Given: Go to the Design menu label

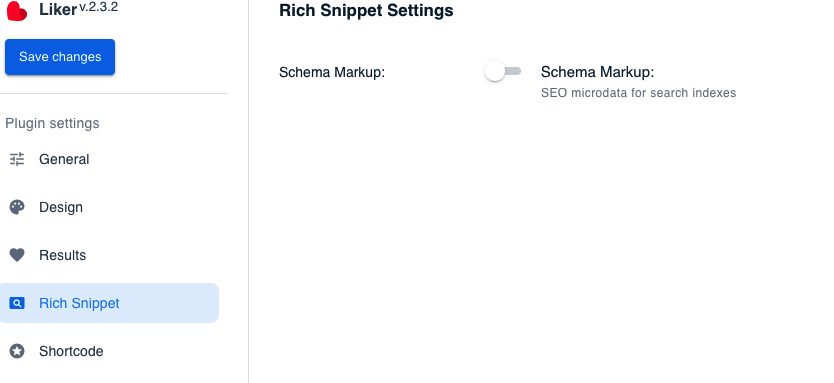Looking at the screenshot, I should (61, 207).
